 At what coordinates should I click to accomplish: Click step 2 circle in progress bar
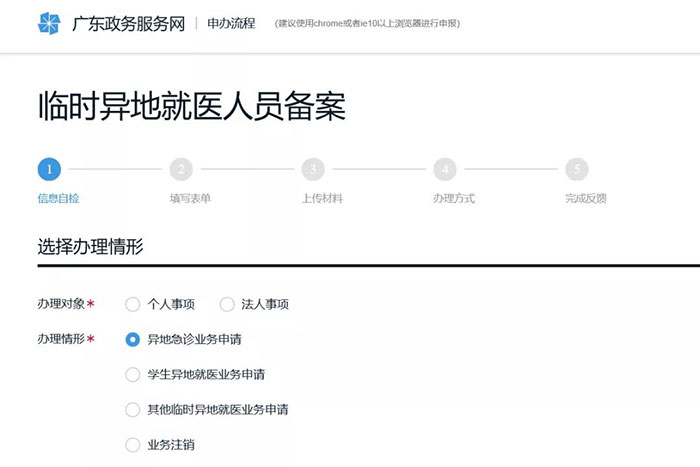[181, 169]
